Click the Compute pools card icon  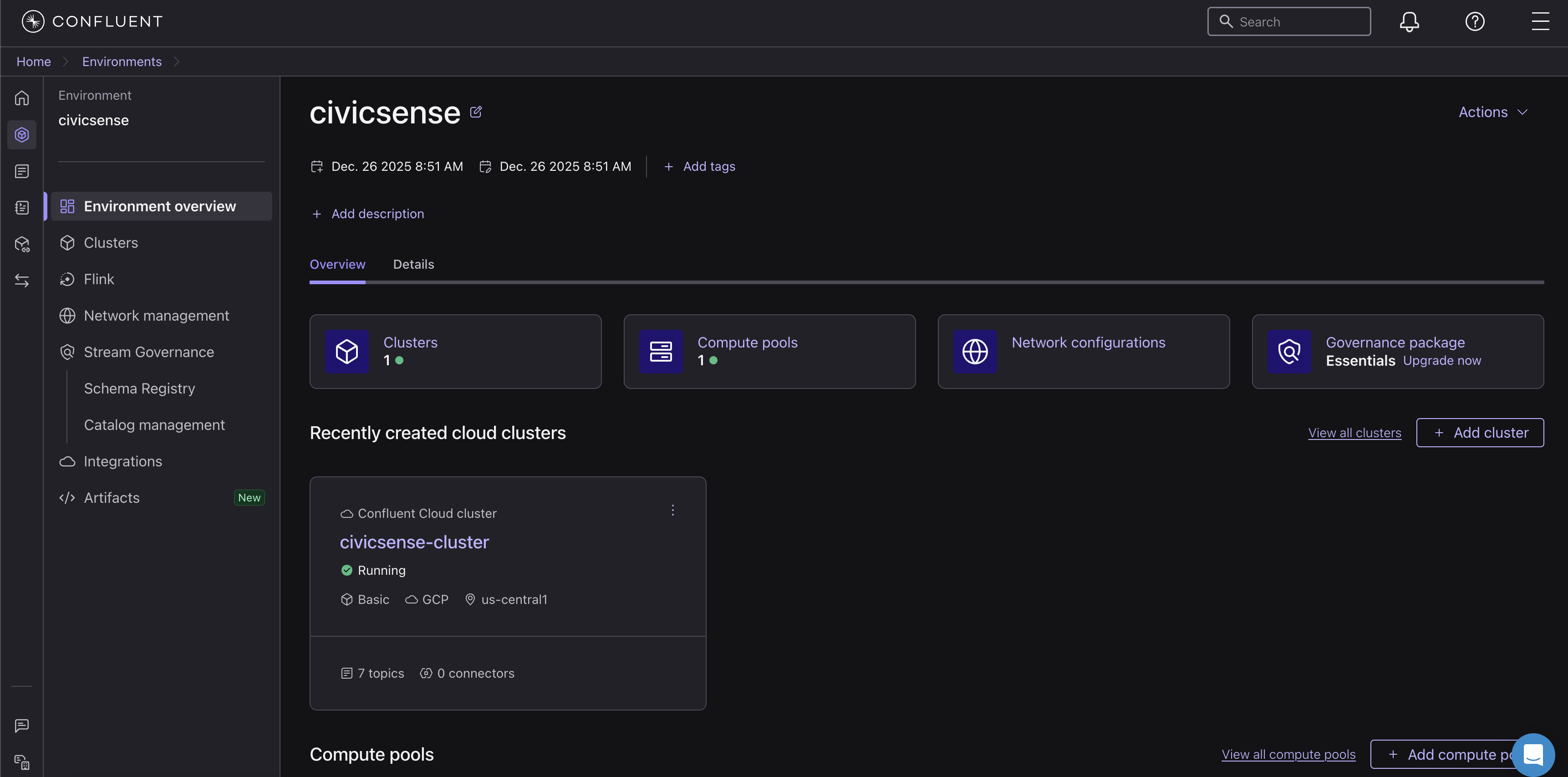[x=661, y=351]
